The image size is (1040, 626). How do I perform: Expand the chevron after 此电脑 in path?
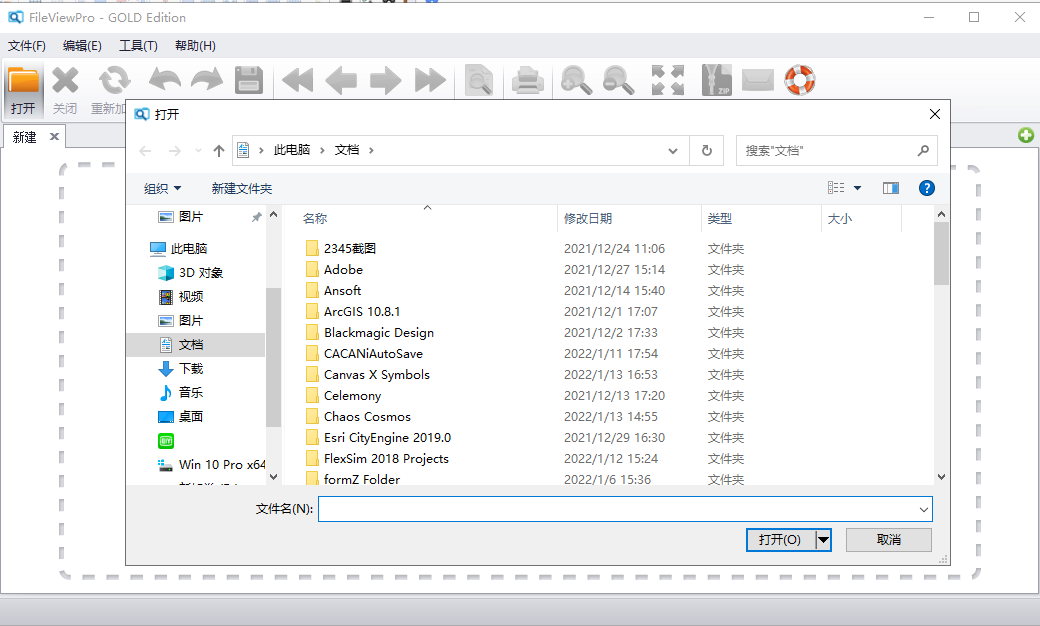click(322, 151)
